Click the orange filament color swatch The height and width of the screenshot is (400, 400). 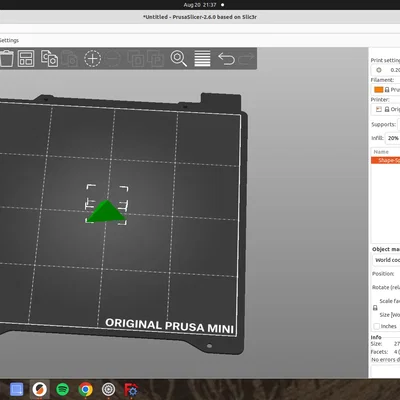(379, 90)
